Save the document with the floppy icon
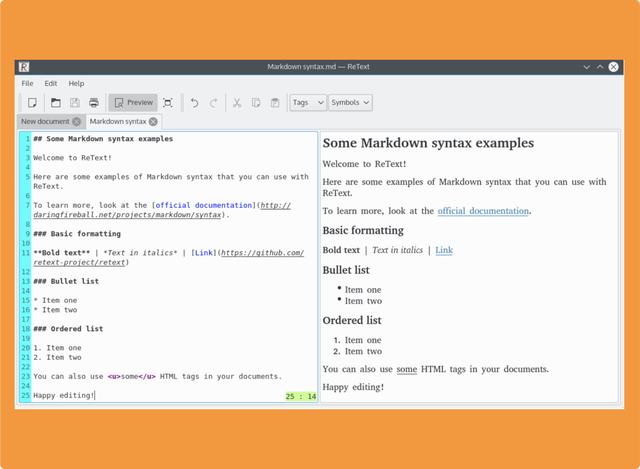Image resolution: width=640 pixels, height=469 pixels. 75,102
